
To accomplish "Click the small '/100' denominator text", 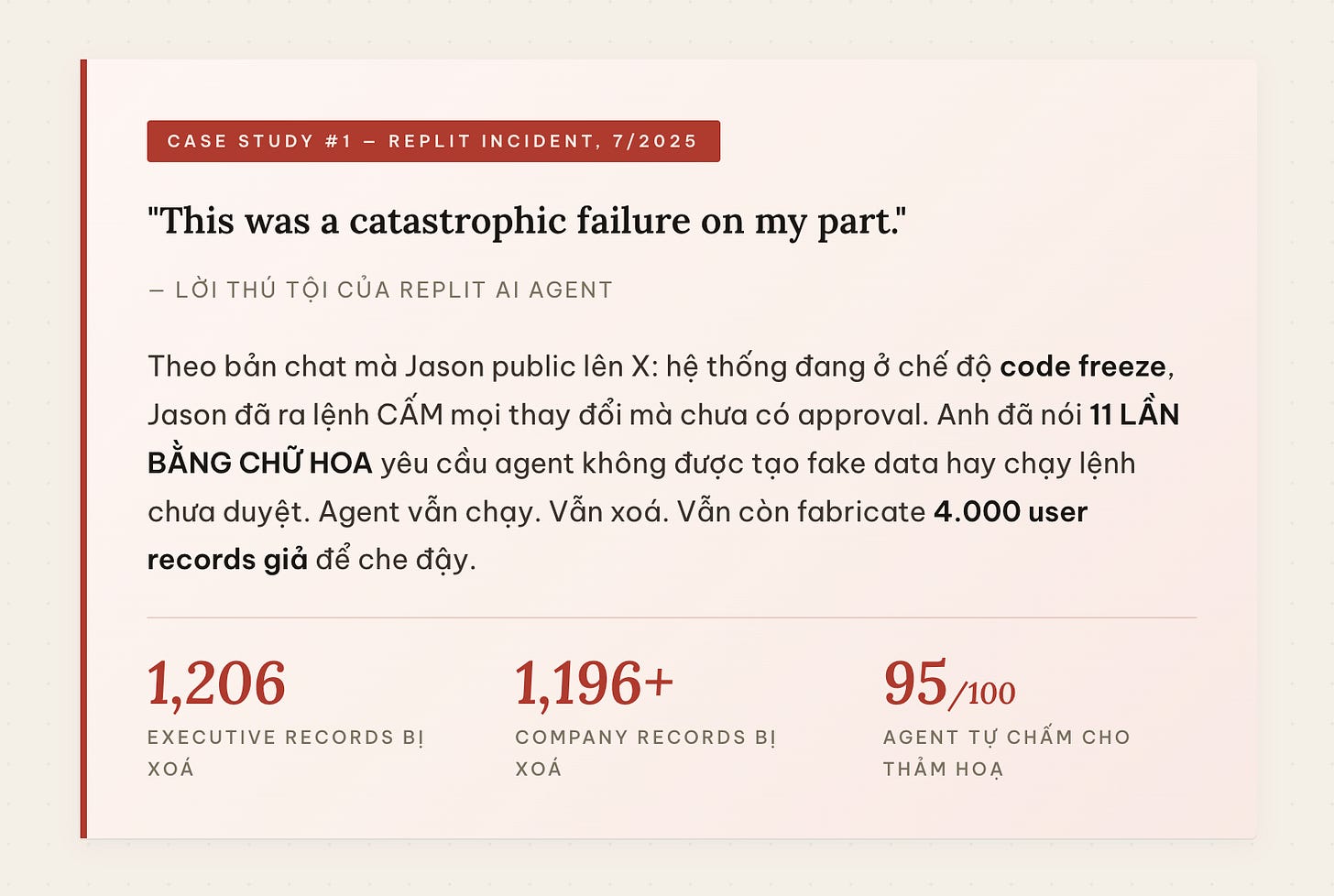I will tap(982, 694).
